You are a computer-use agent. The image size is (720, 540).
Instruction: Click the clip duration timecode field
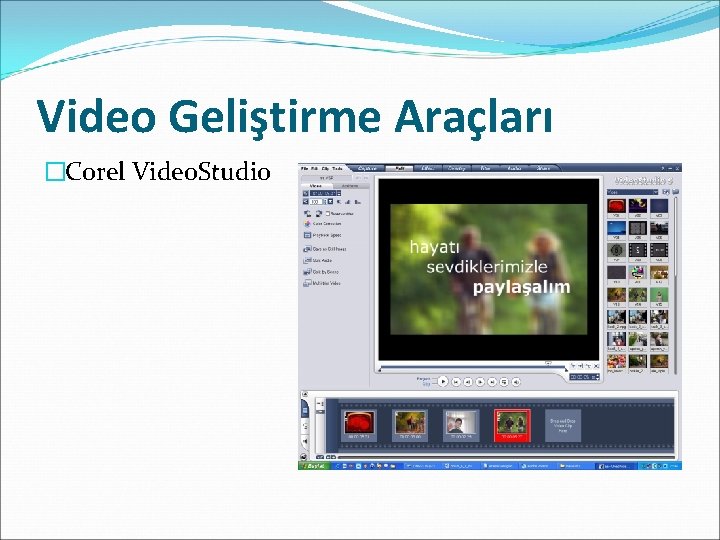click(x=323, y=194)
